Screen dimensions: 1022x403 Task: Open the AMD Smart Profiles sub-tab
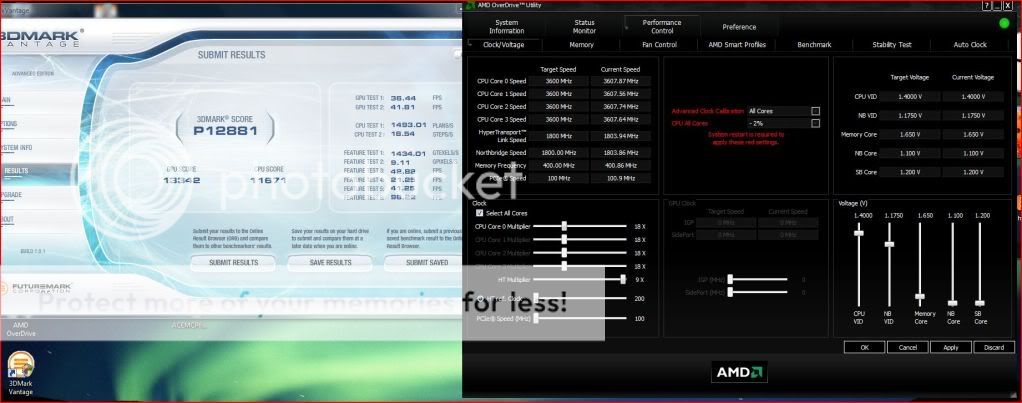pos(737,45)
